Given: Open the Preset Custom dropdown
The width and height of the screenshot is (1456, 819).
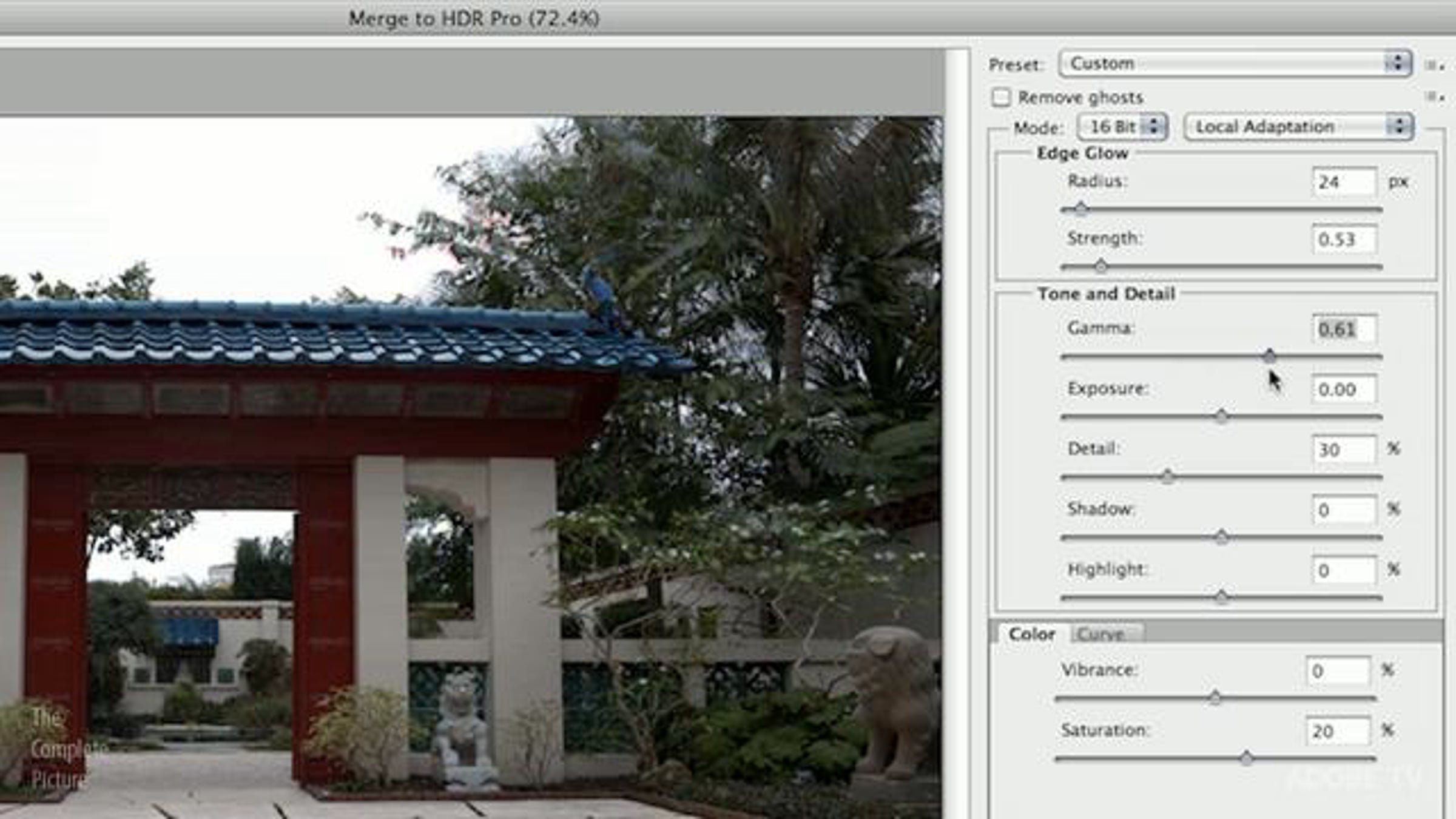Looking at the screenshot, I should pos(1235,63).
